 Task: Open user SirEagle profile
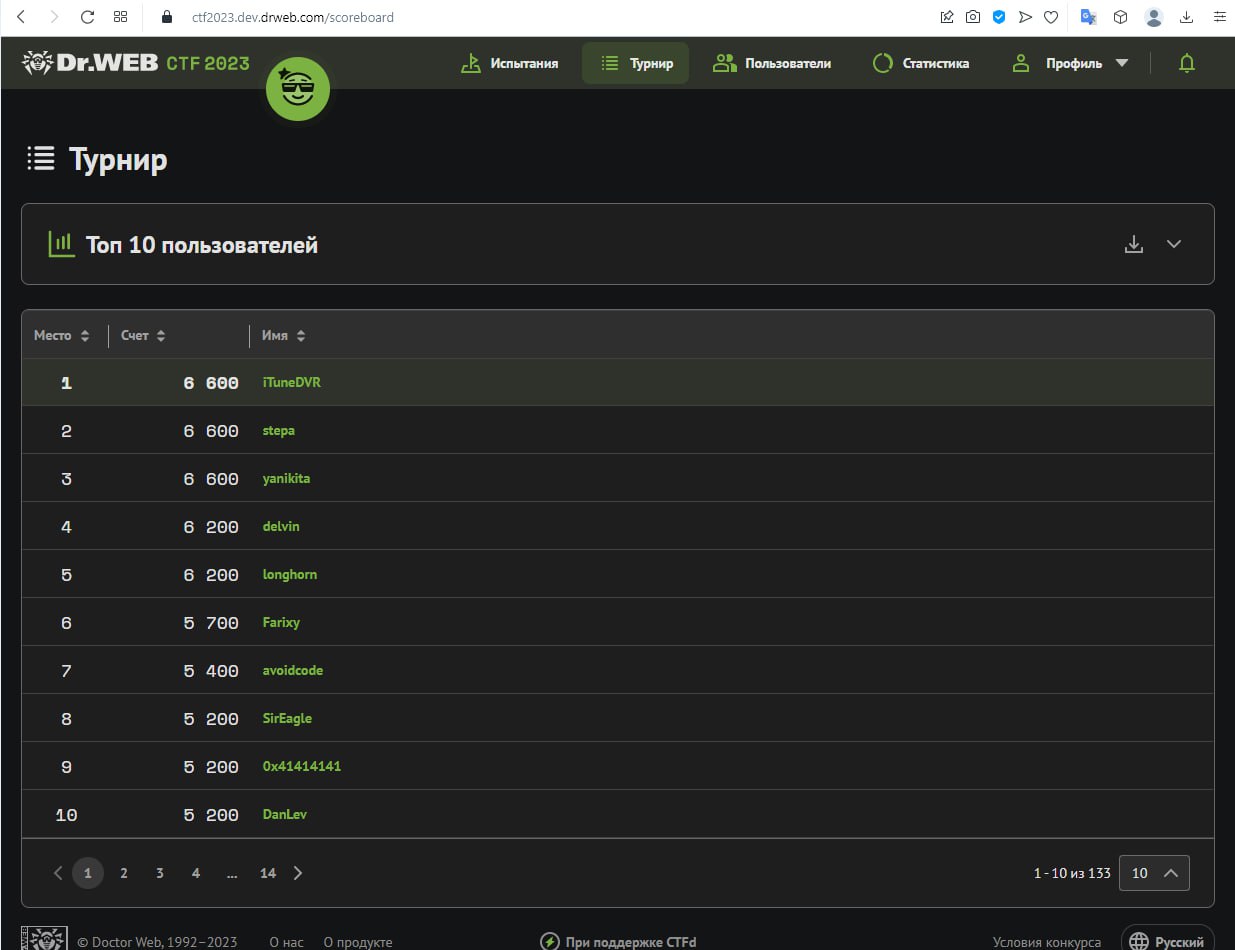(x=288, y=718)
